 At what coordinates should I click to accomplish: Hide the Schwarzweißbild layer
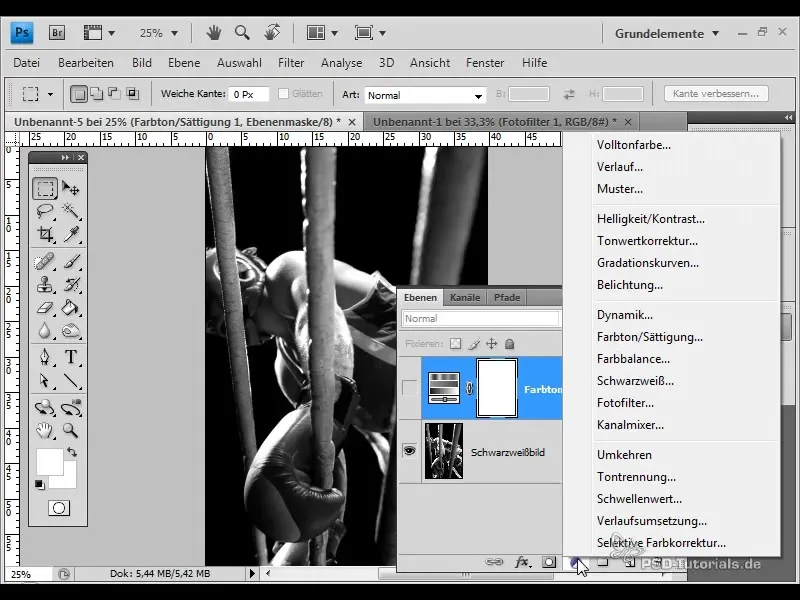pyautogui.click(x=409, y=451)
